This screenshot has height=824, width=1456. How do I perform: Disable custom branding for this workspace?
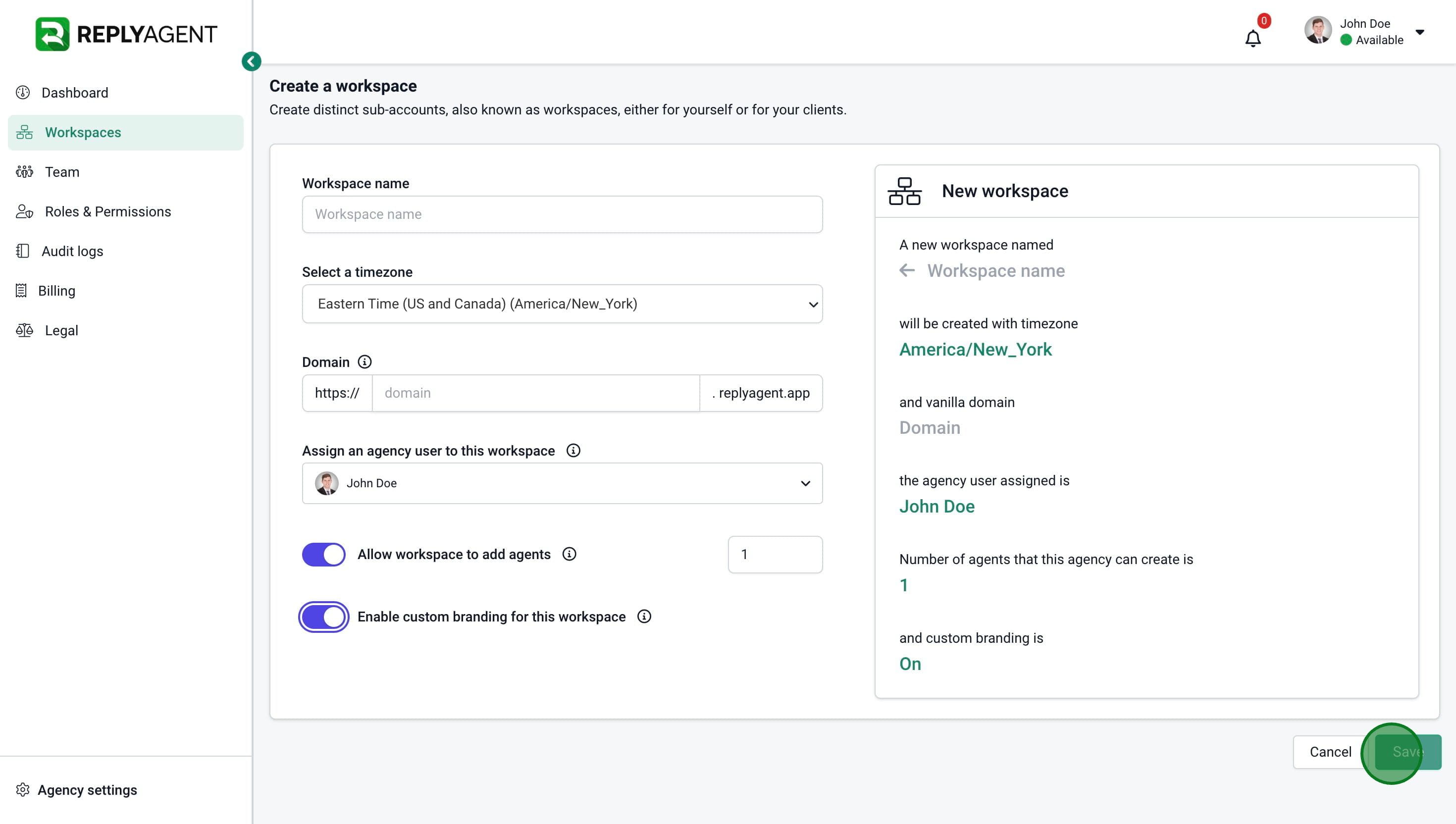(x=324, y=617)
